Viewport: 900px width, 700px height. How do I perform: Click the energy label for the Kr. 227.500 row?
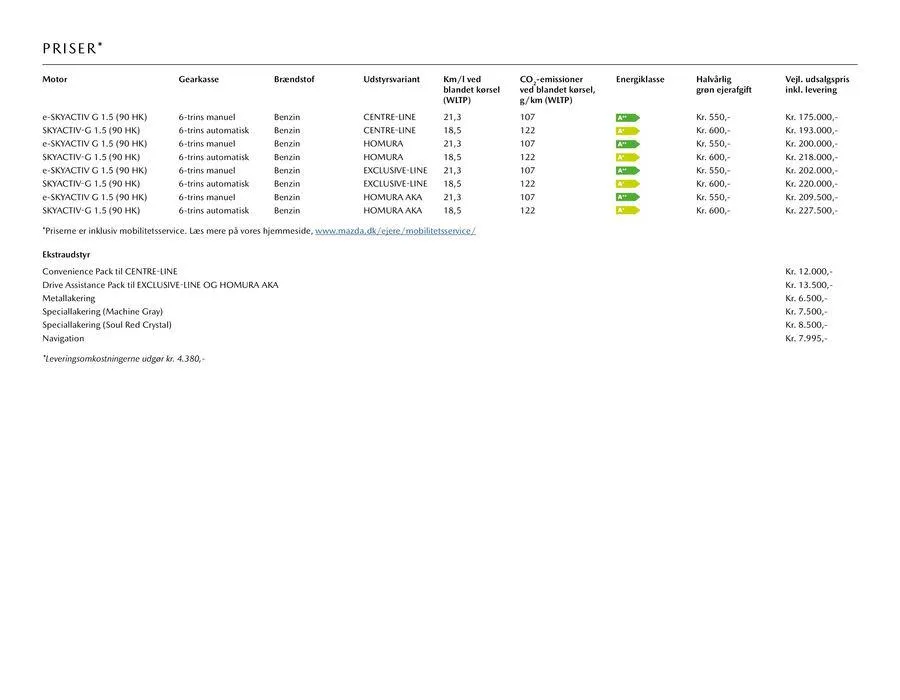[626, 210]
